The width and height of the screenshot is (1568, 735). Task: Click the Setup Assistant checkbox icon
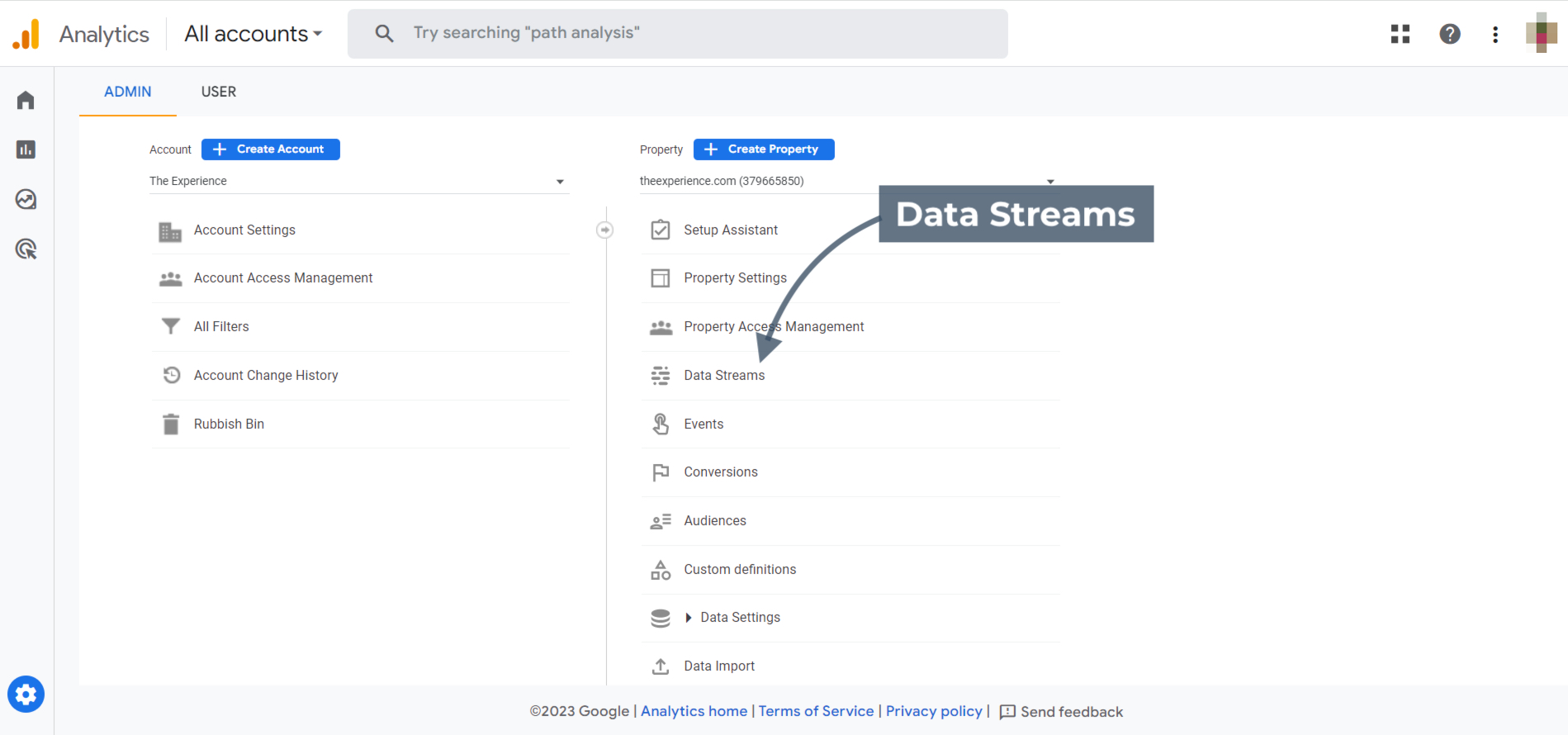click(x=661, y=230)
